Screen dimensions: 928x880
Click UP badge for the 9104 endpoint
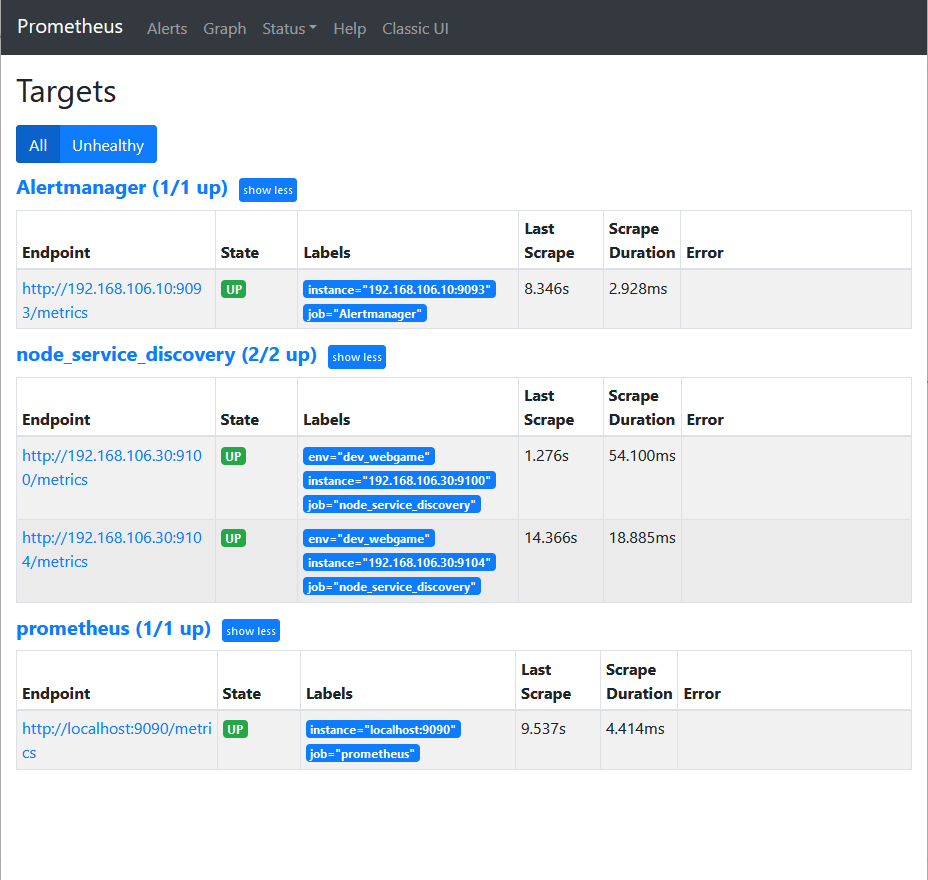tap(233, 539)
